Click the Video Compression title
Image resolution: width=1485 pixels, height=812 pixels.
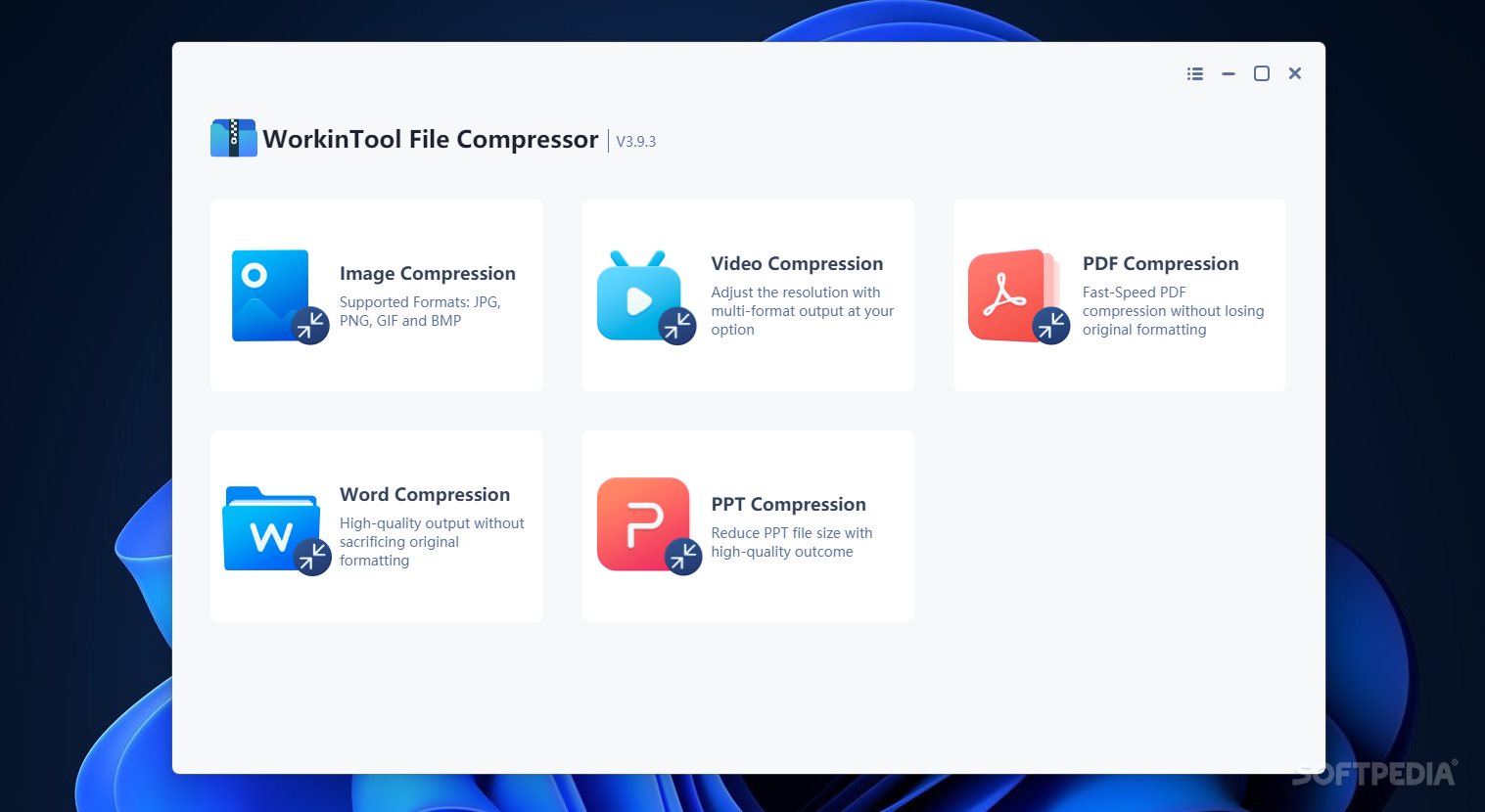pyautogui.click(x=797, y=264)
